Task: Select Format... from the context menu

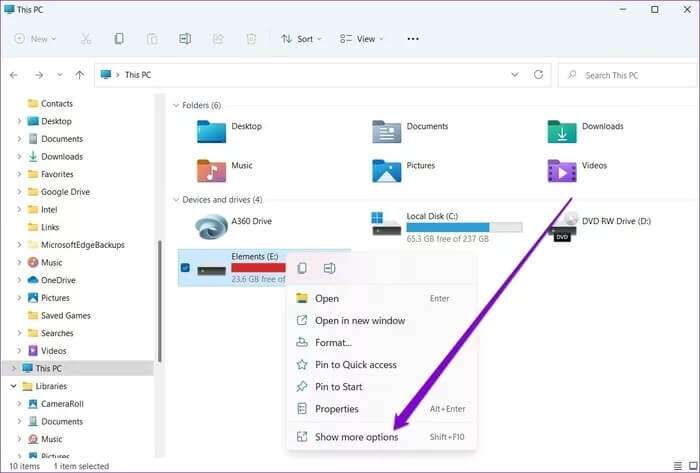Action: pyautogui.click(x=381, y=342)
